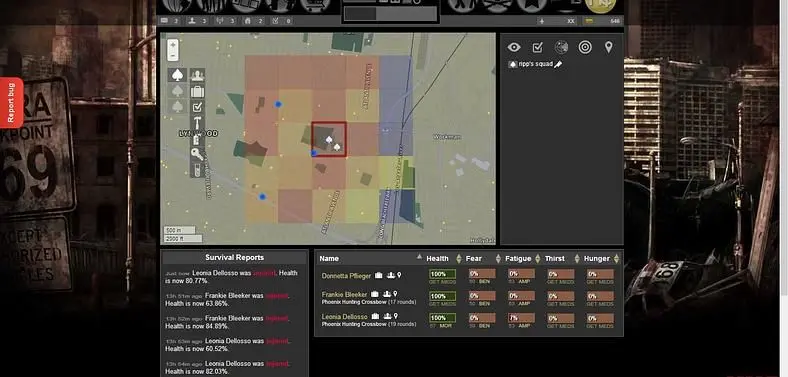This screenshot has height=377, width=788.
Task: Zoom in on the map
Action: point(173,45)
